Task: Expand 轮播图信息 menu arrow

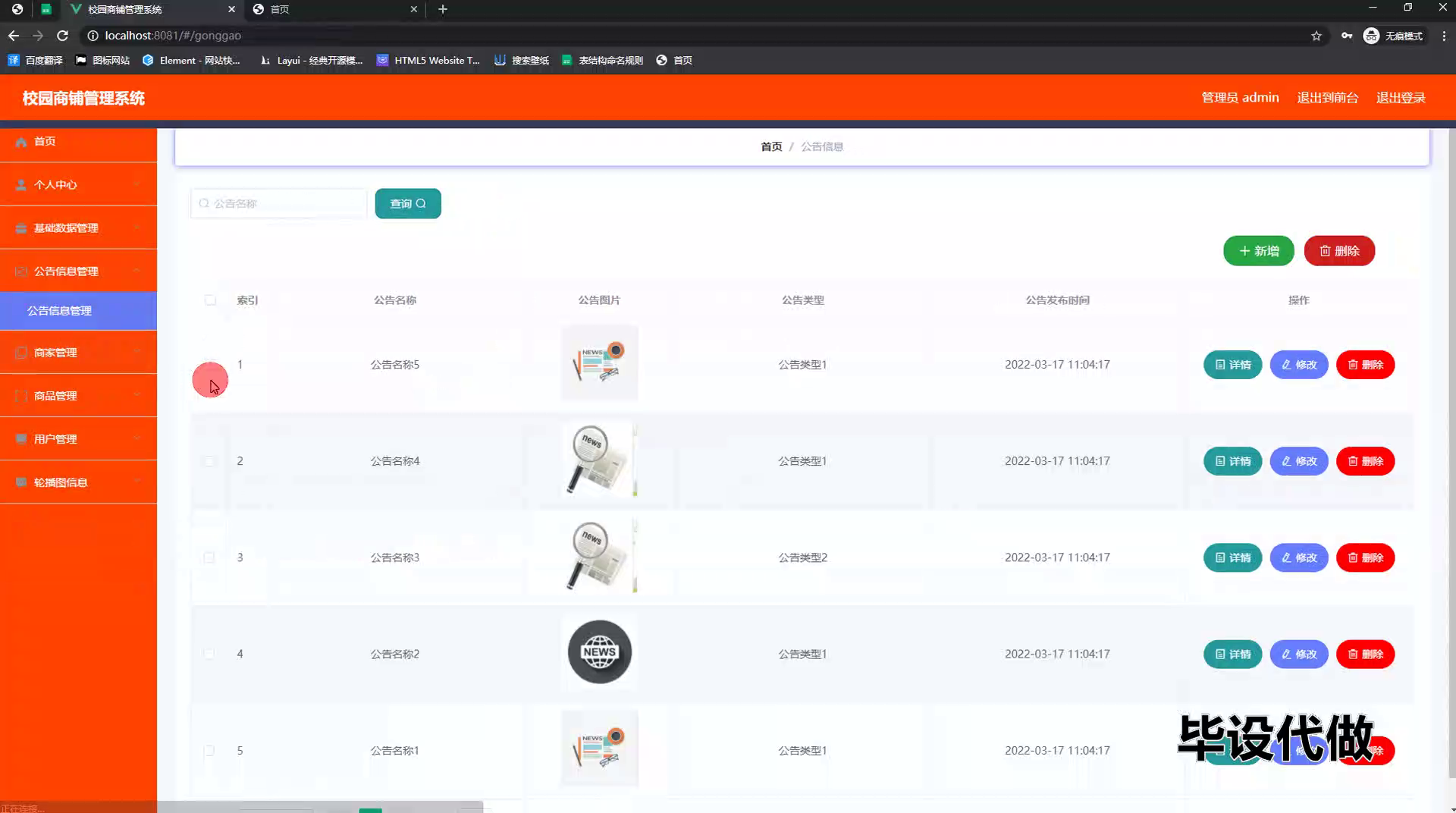Action: pos(136,482)
